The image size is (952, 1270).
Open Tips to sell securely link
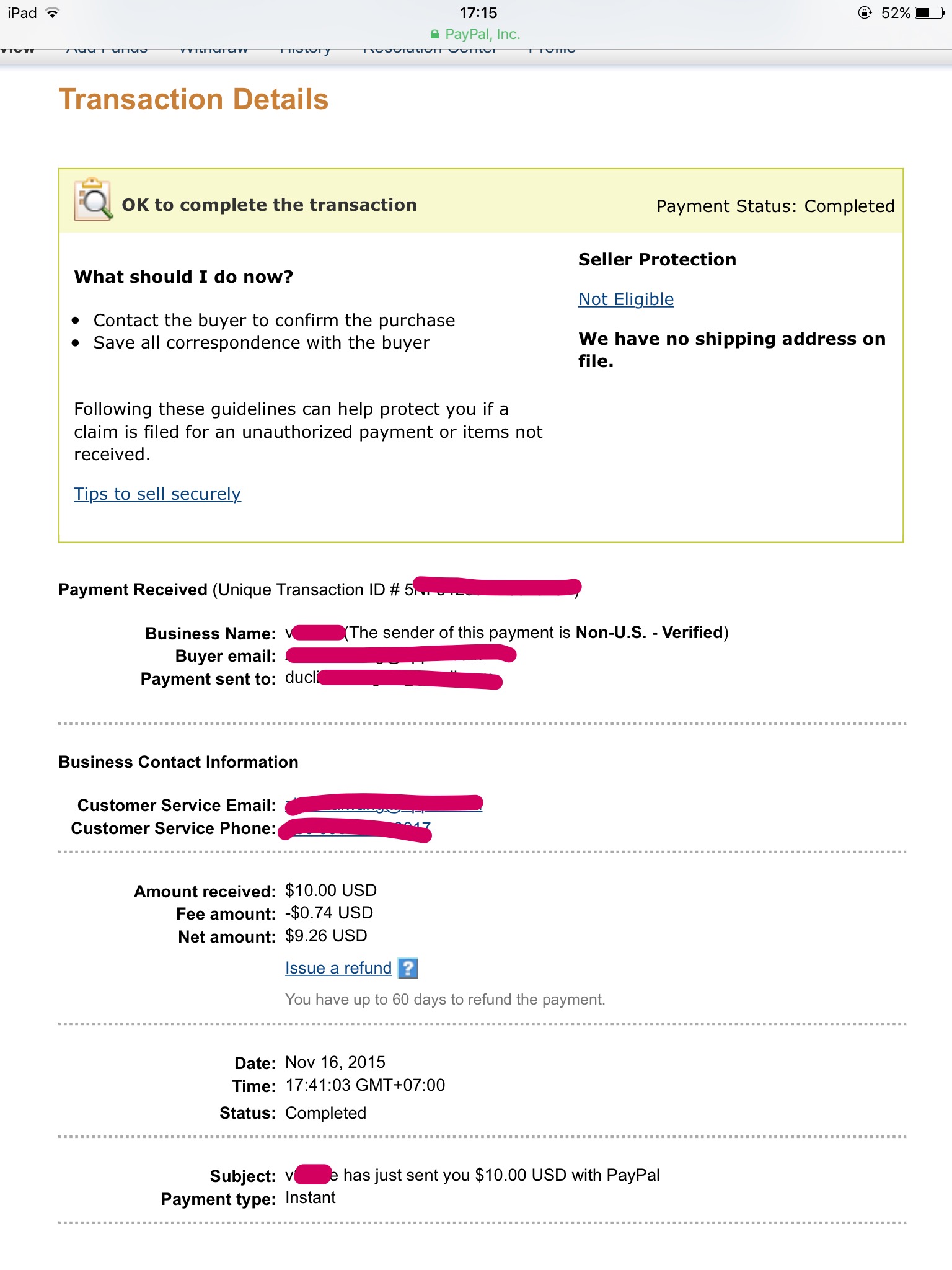pyautogui.click(x=157, y=494)
